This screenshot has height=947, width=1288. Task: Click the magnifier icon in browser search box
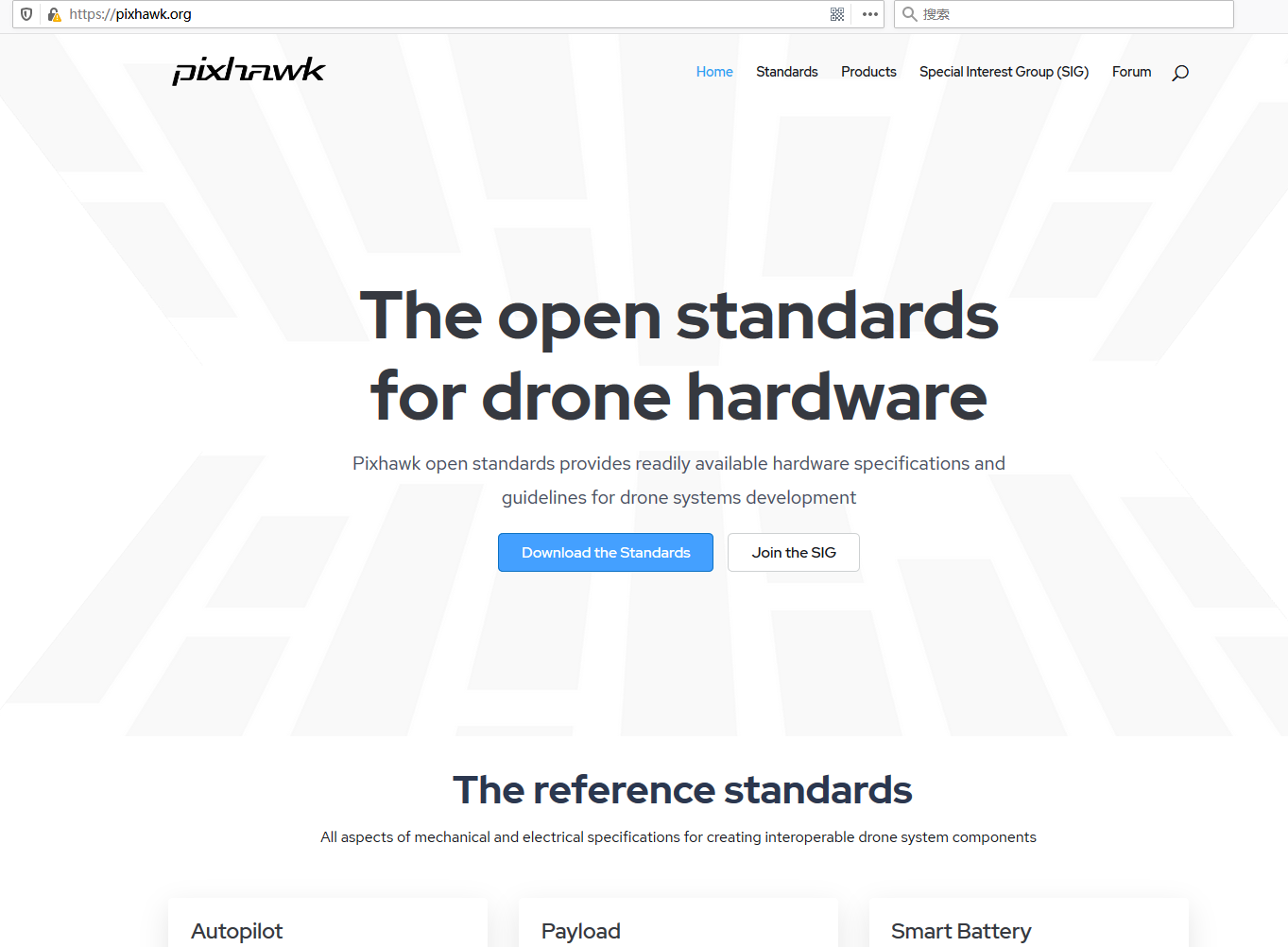click(x=910, y=14)
